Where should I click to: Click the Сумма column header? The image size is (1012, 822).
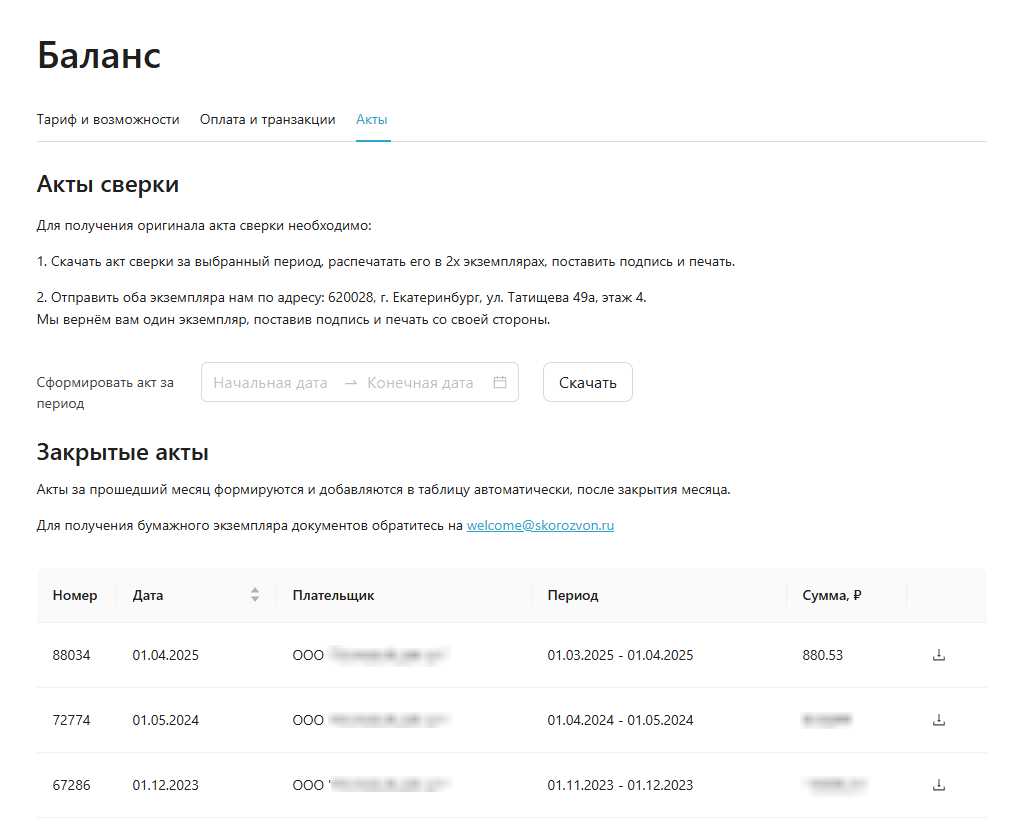tap(828, 595)
